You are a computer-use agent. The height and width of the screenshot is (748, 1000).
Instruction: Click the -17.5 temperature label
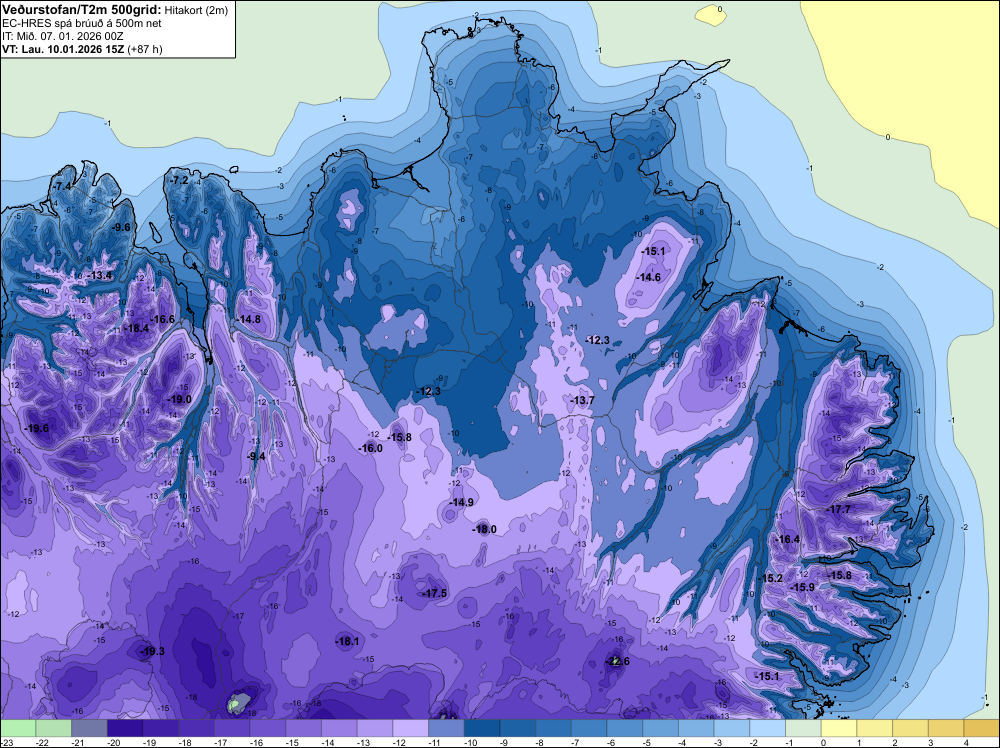click(x=435, y=593)
